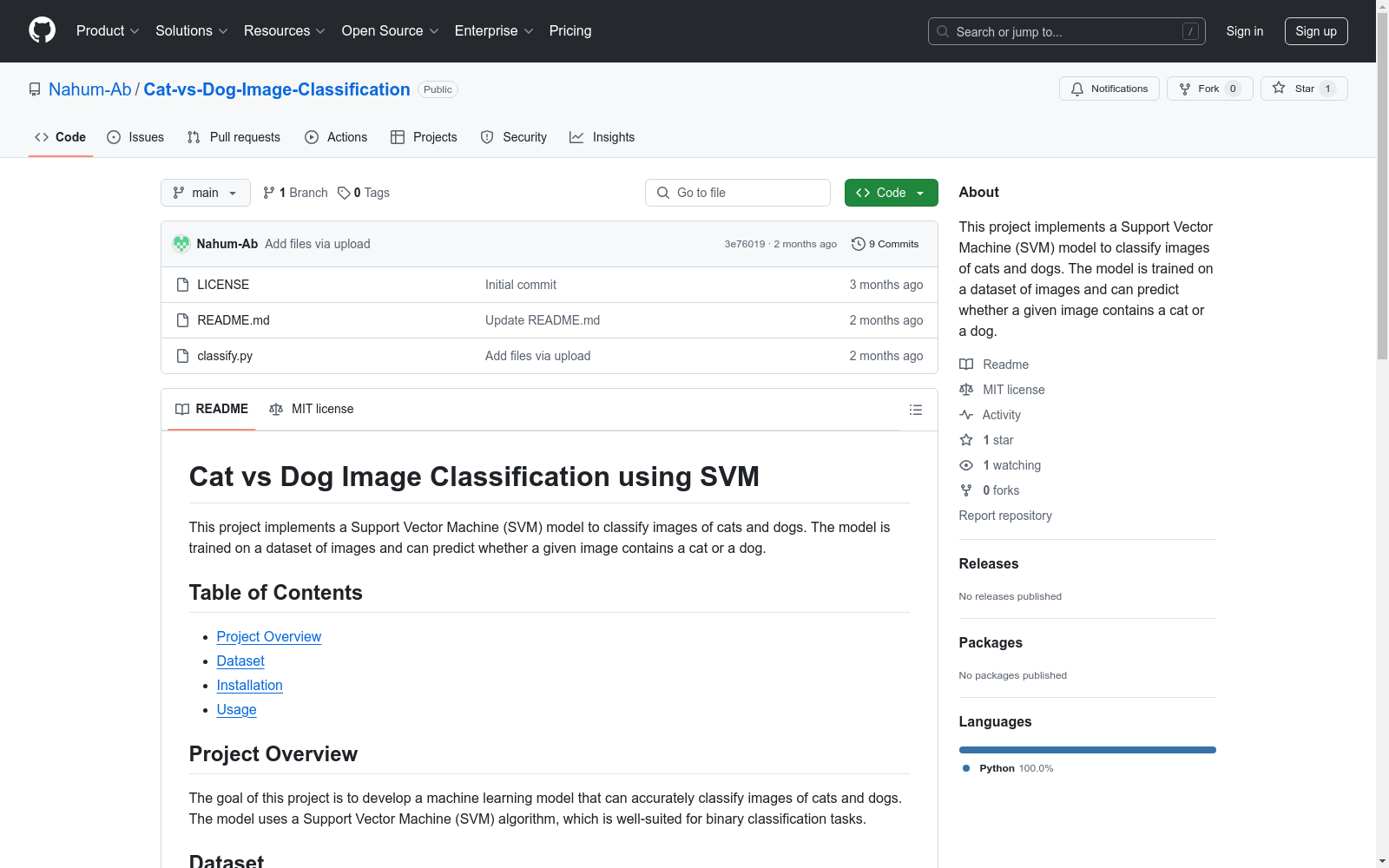Viewport: 1389px width, 868px height.
Task: Jump to Installation section link
Action: click(250, 685)
